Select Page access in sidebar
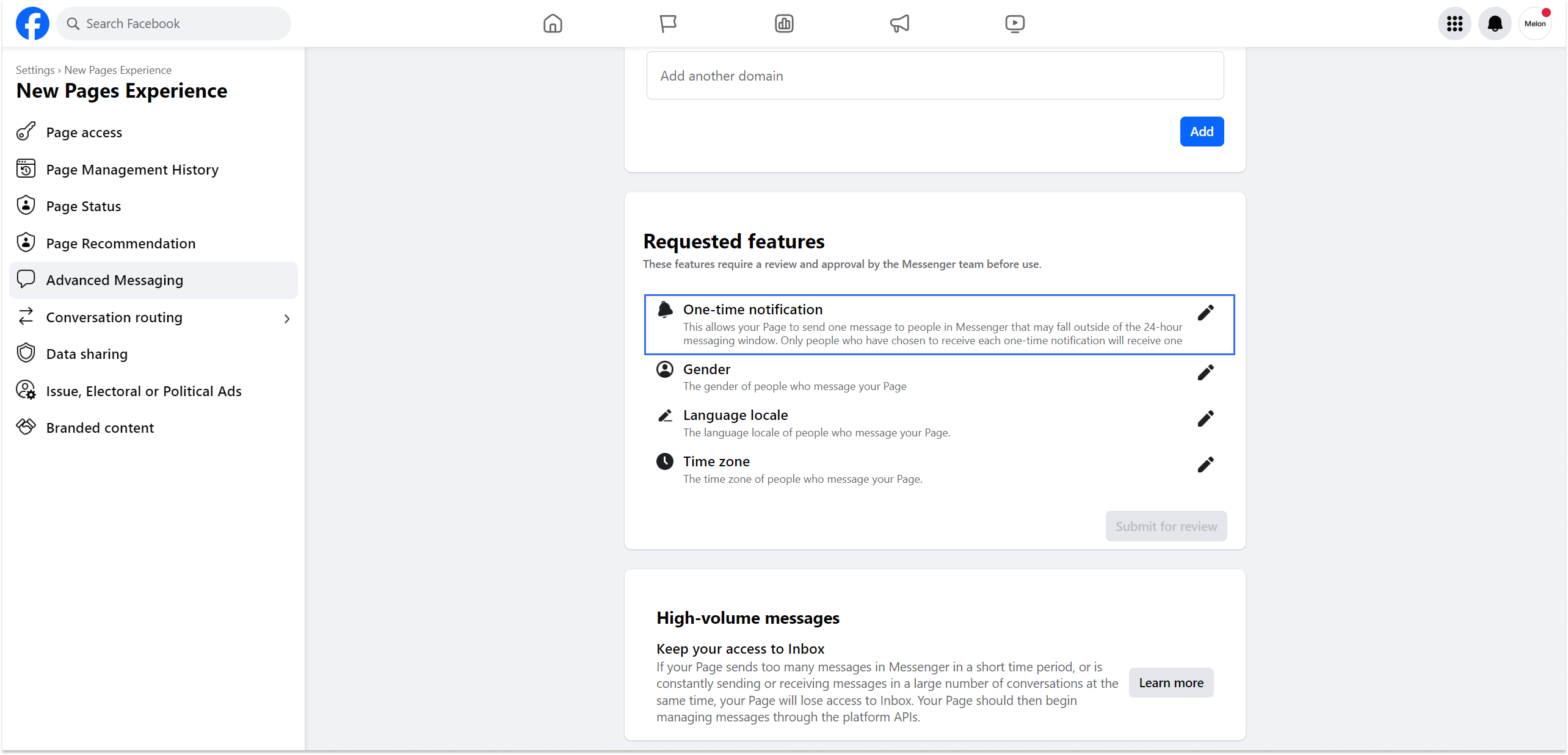Viewport: 1568px width, 755px height. (84, 132)
